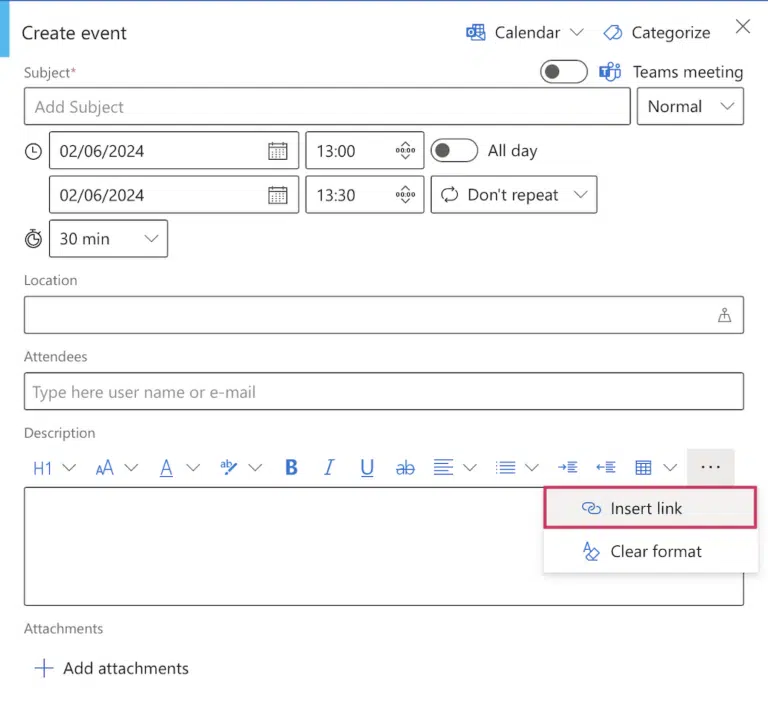
Task: Apply strikethrough formatting
Action: click(405, 468)
